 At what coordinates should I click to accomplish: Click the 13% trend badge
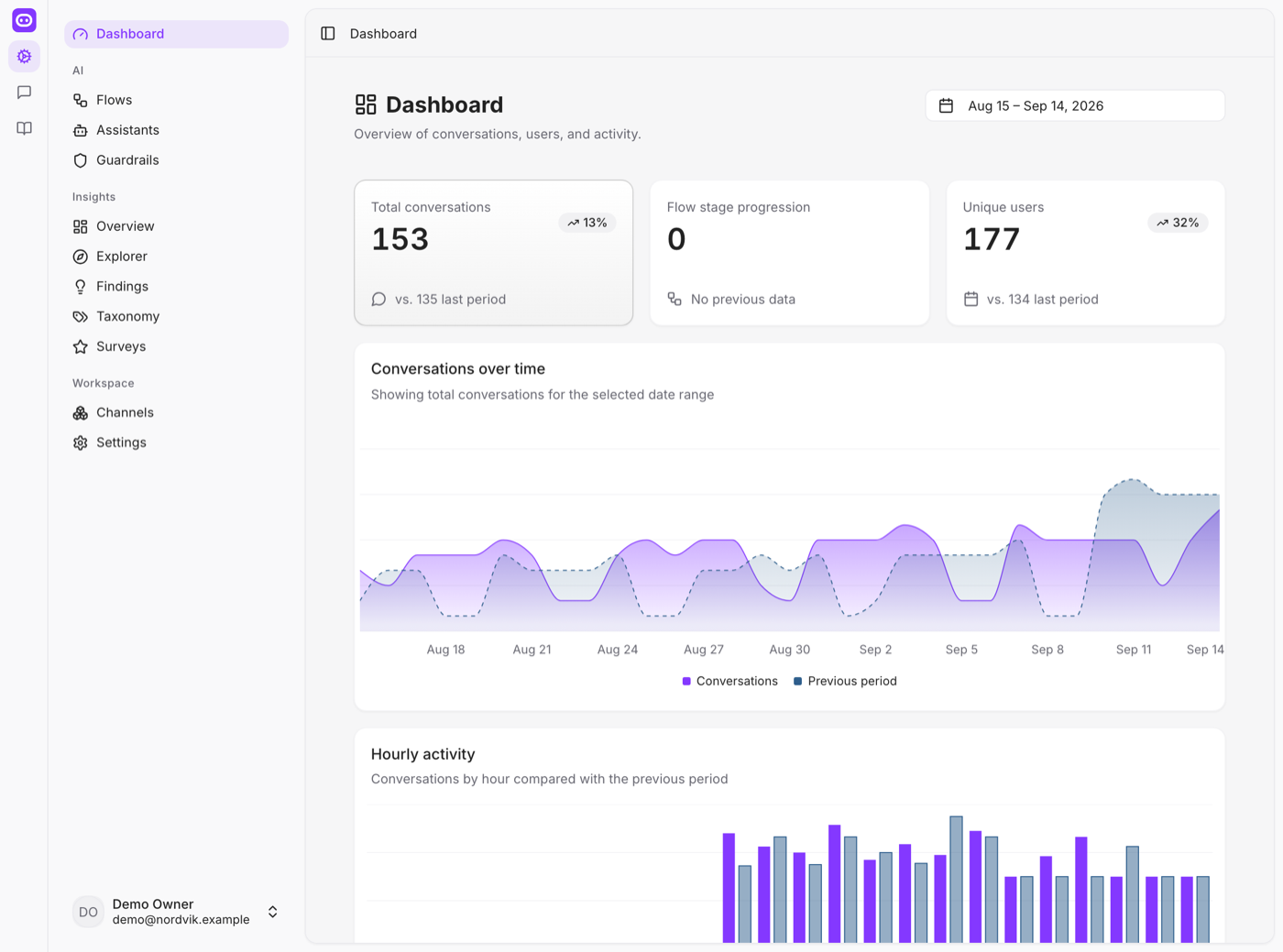tap(587, 223)
